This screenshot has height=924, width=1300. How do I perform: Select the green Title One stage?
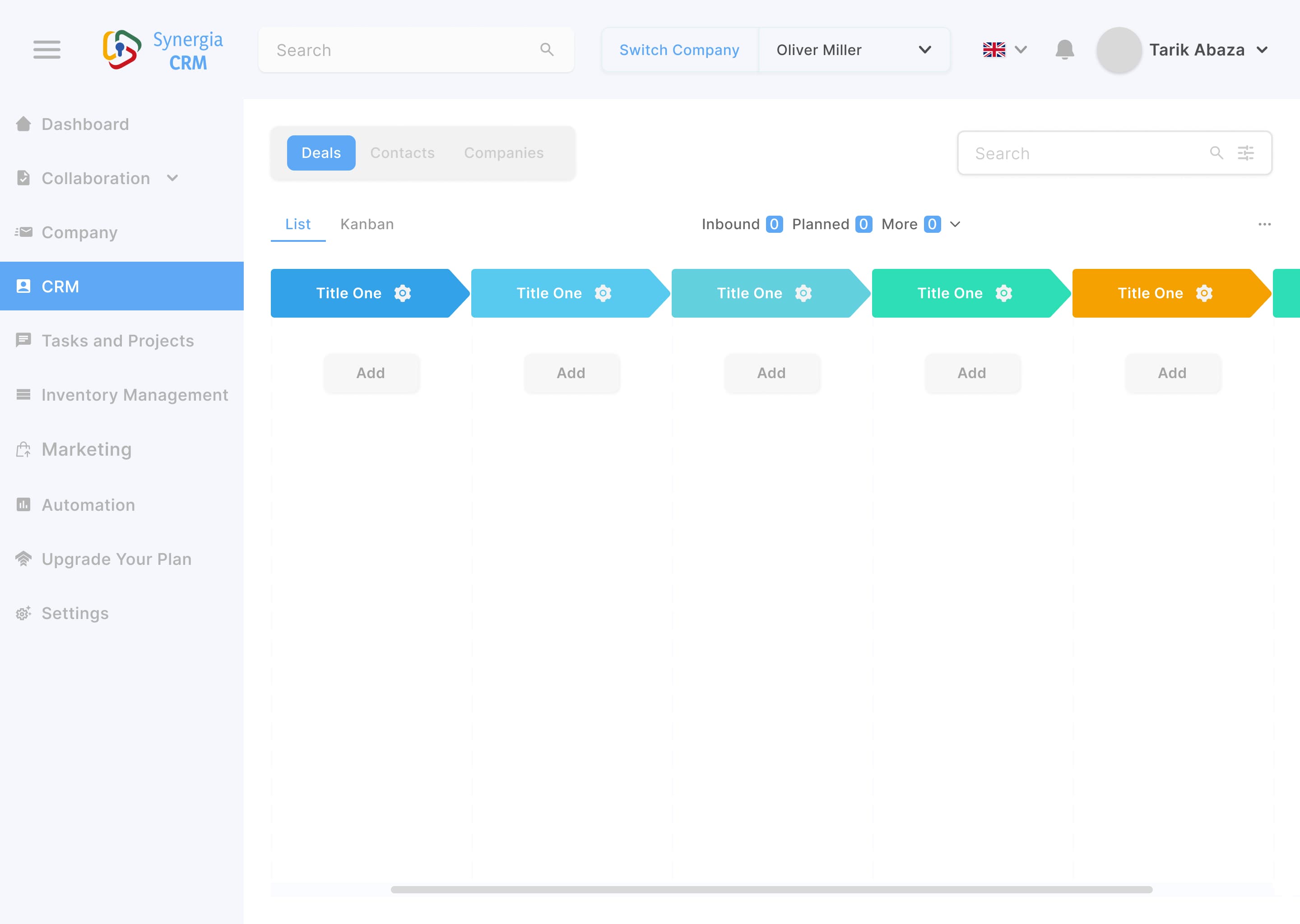[971, 293]
